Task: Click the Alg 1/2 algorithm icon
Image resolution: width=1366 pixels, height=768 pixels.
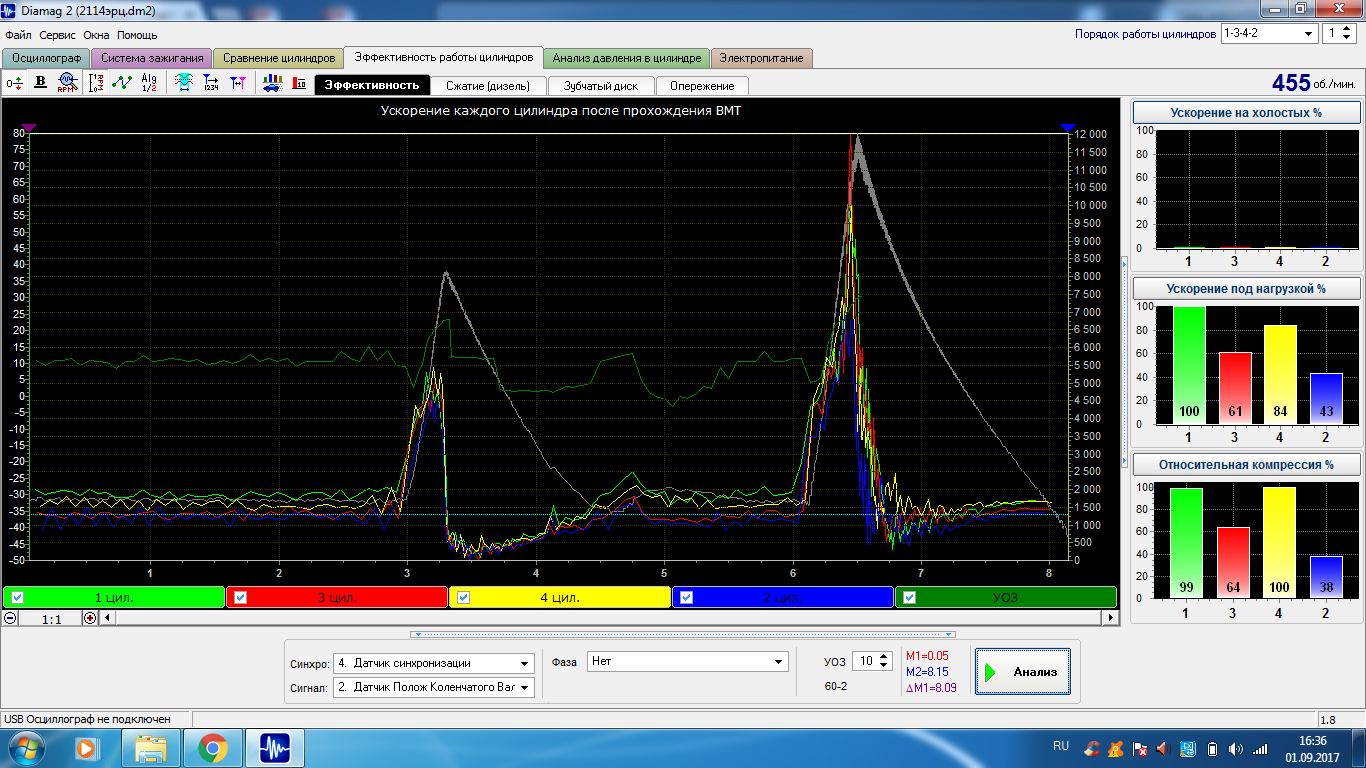Action: pos(149,83)
